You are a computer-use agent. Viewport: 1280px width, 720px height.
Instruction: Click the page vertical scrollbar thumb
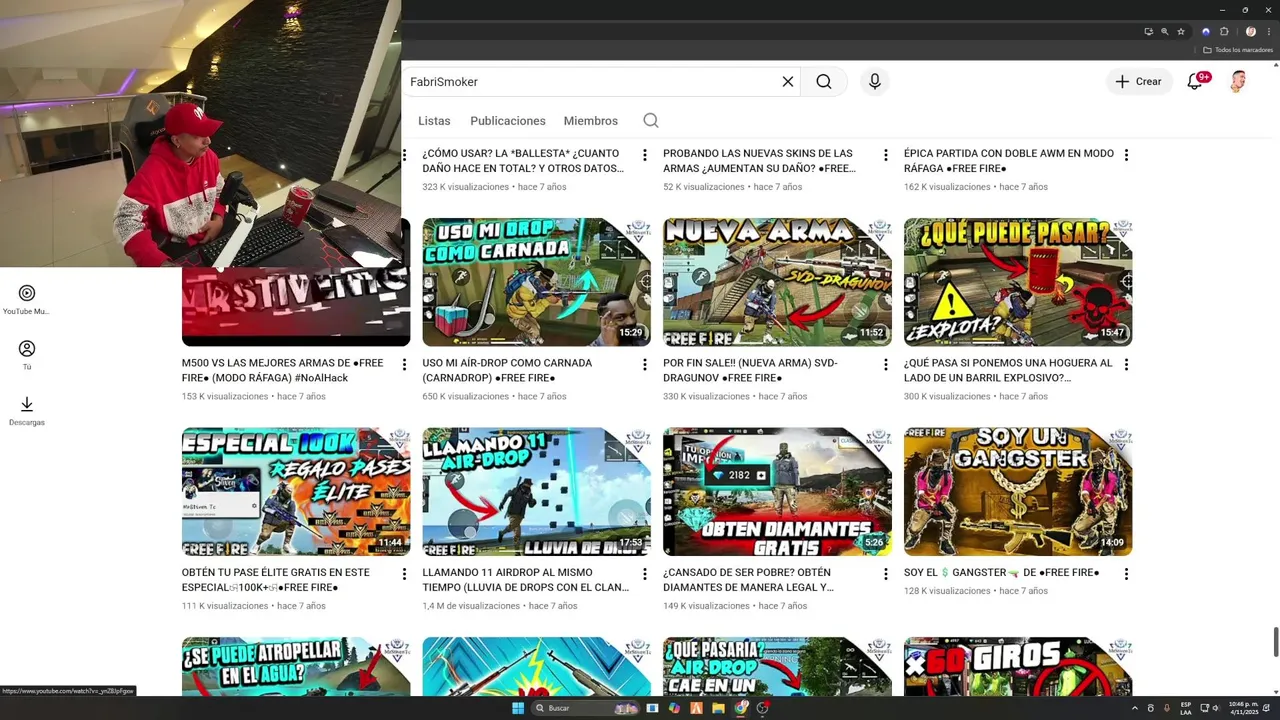pyautogui.click(x=1275, y=642)
